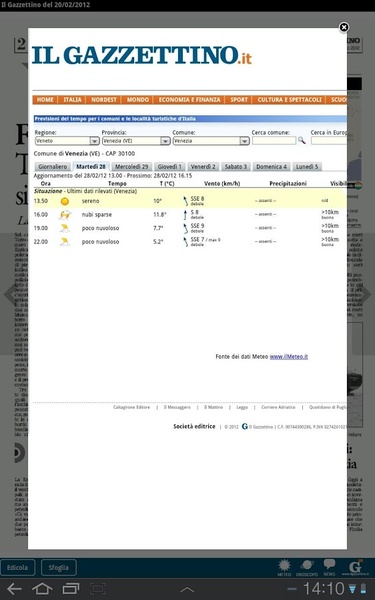Select the Martedì 28 tab
Screen dimensions: 375x600
pyautogui.click(x=91, y=166)
